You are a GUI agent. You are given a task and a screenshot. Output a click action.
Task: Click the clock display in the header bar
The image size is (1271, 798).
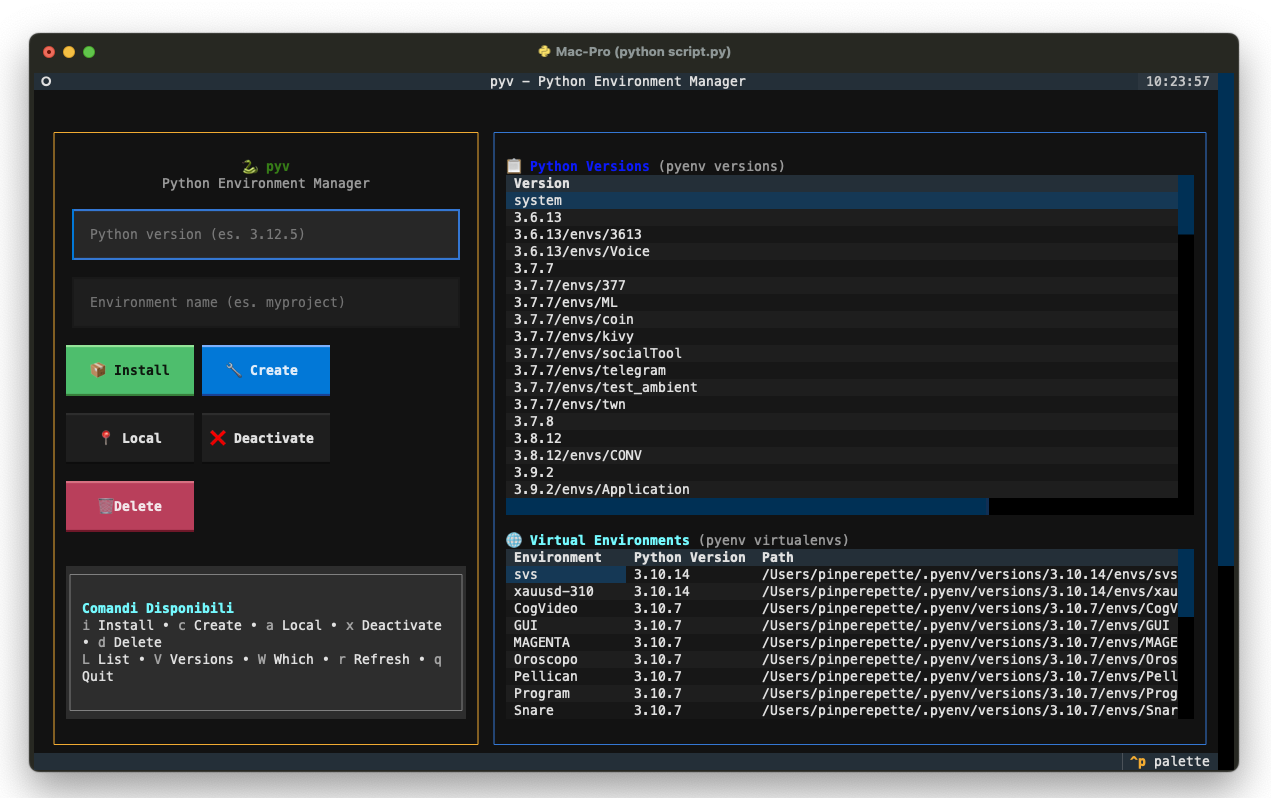tap(1178, 81)
